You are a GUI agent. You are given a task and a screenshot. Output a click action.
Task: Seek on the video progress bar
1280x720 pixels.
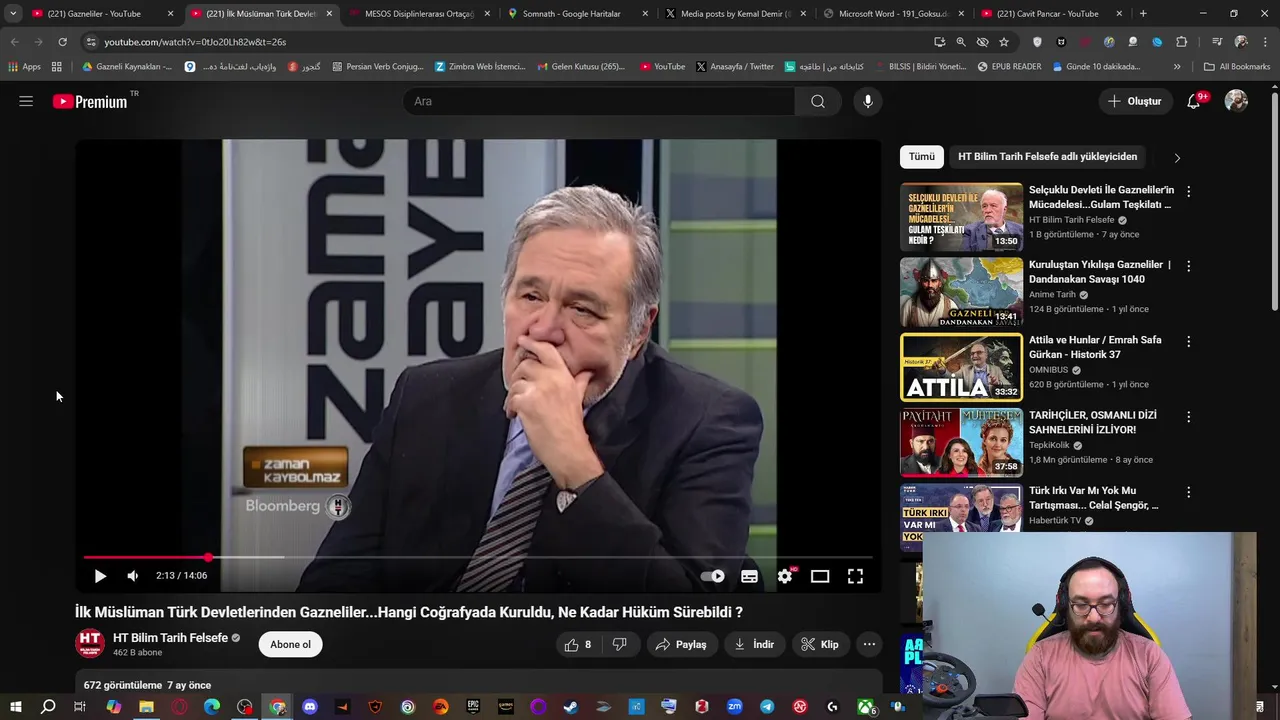[478, 557]
